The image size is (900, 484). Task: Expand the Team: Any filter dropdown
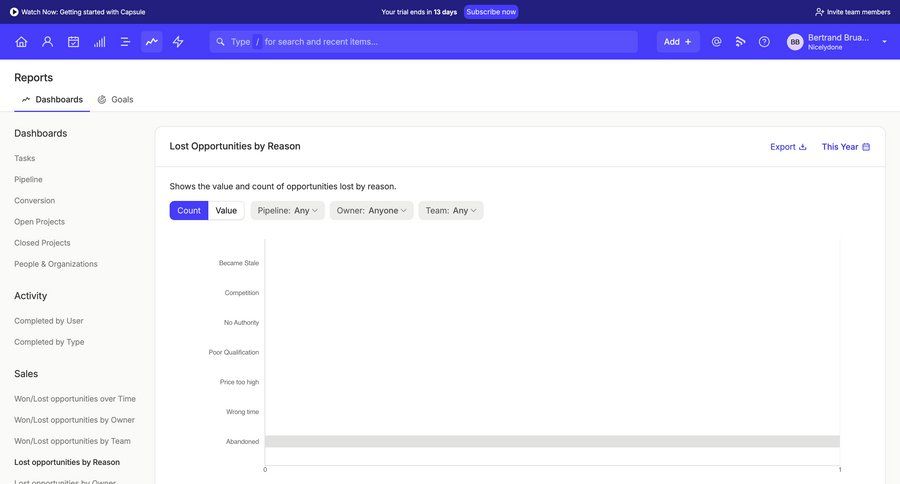(x=451, y=211)
